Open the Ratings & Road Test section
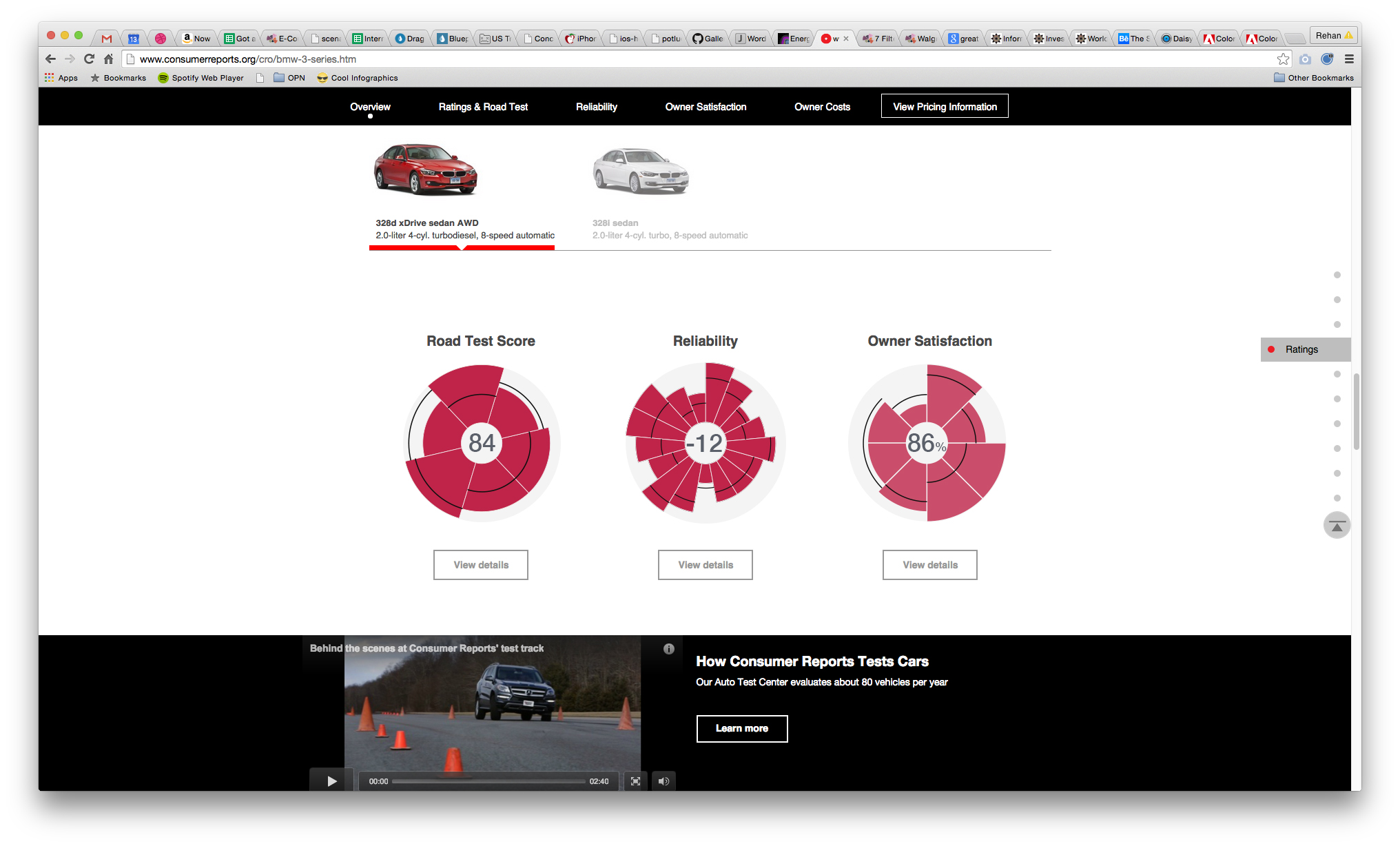Viewport: 1400px width, 846px height. point(483,107)
